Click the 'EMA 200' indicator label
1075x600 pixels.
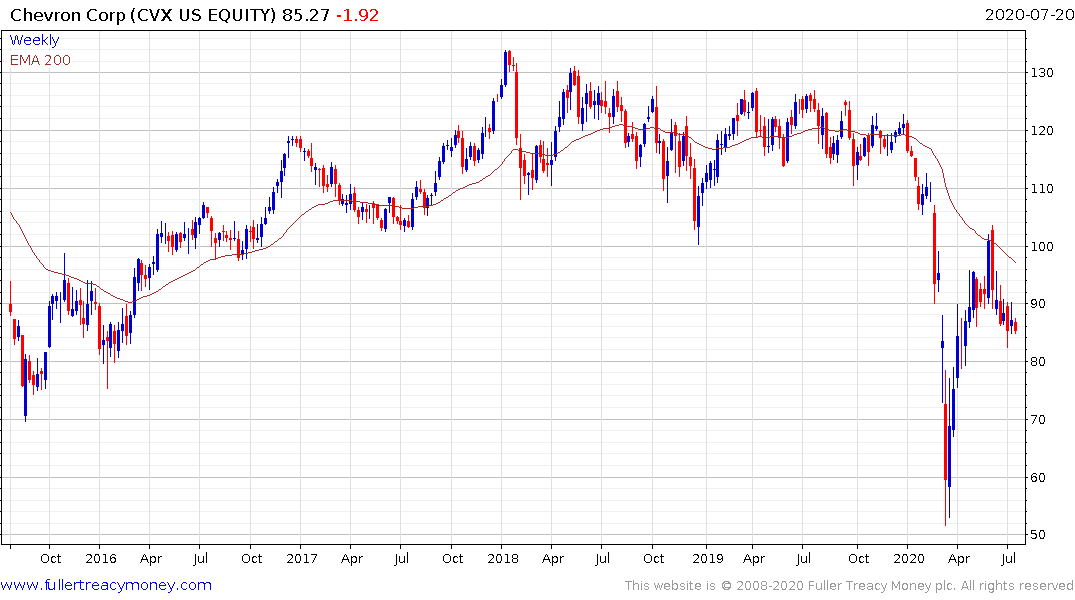point(40,60)
